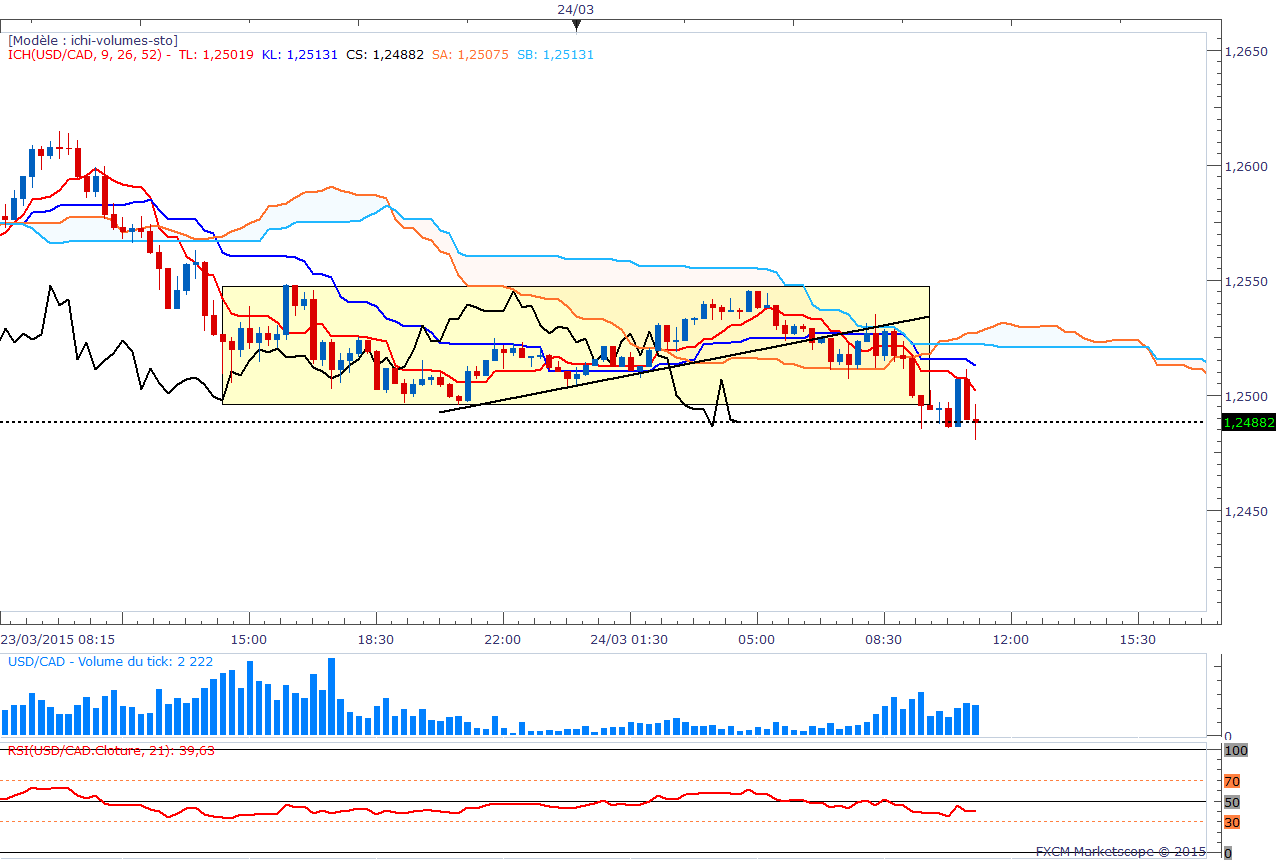Click the RSI 30 level label
Viewport: 1279px width, 860px height.
[x=1232, y=822]
